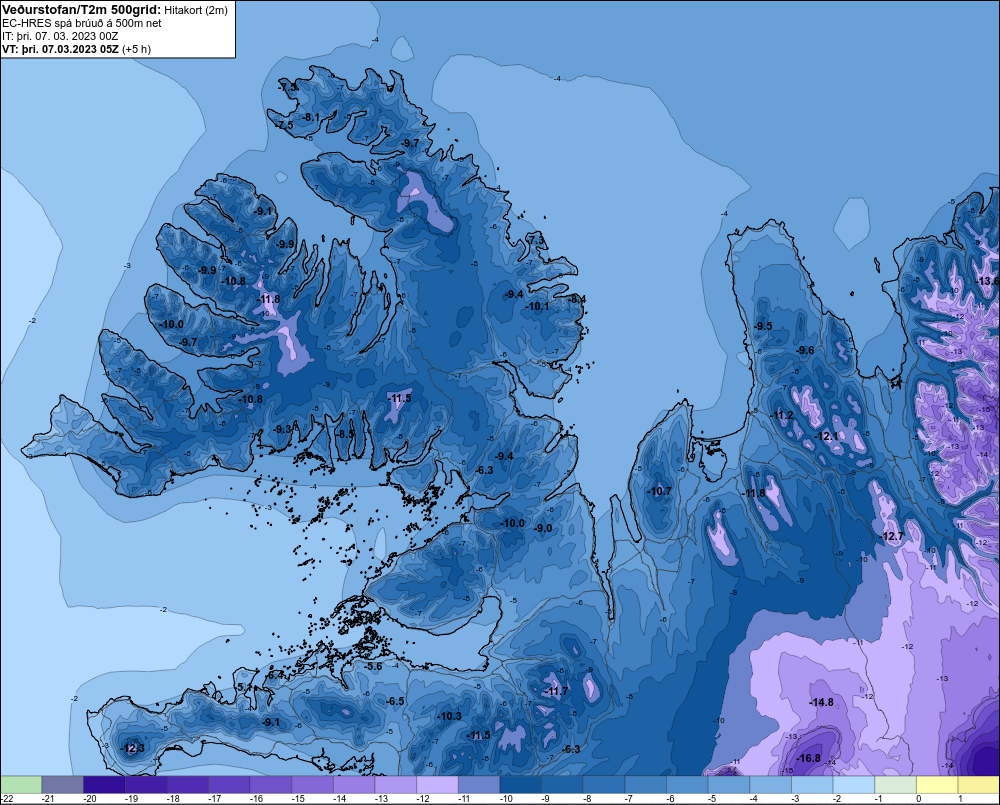Click the -8.5 temperature value
Viewport: 1000px width, 805px height.
tap(344, 434)
